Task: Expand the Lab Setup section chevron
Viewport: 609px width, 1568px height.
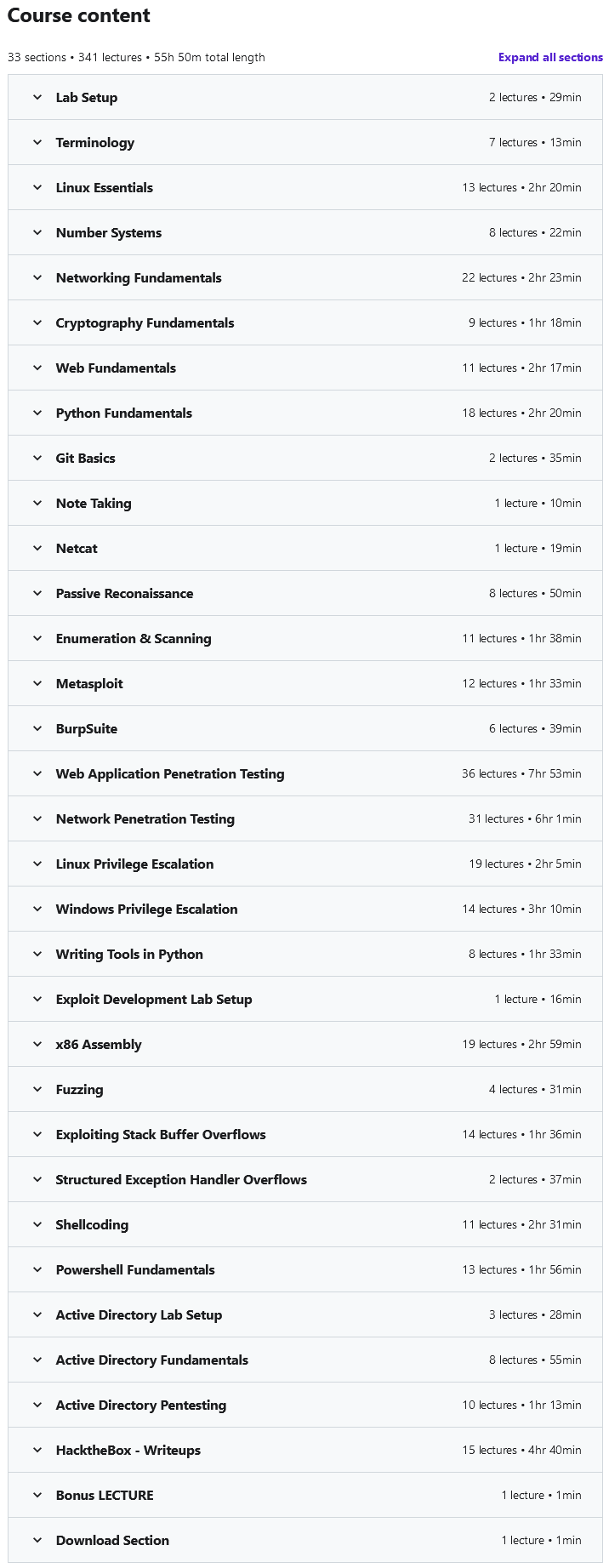Action: coord(37,97)
